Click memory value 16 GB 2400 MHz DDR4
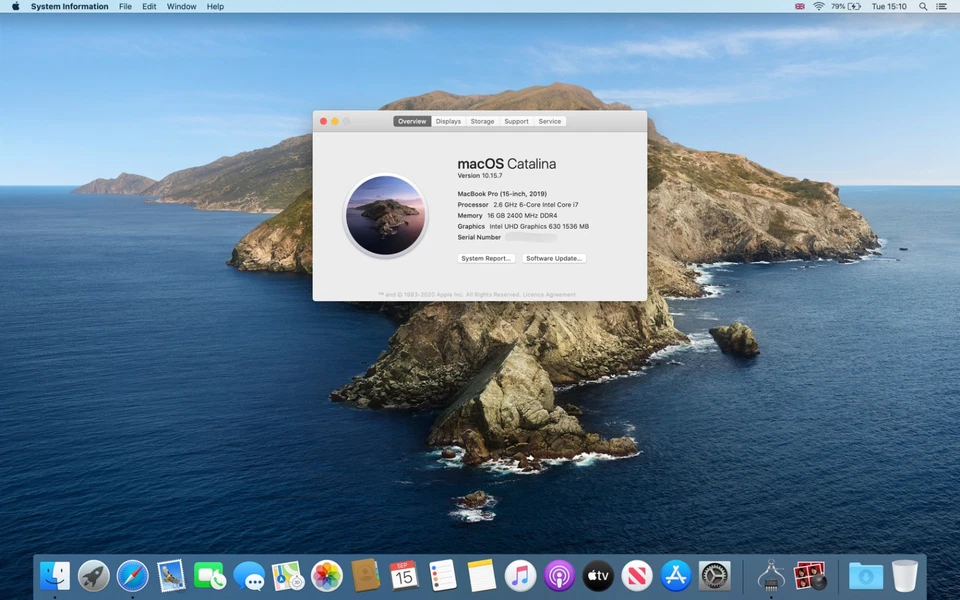The image size is (960, 600). (x=522, y=216)
